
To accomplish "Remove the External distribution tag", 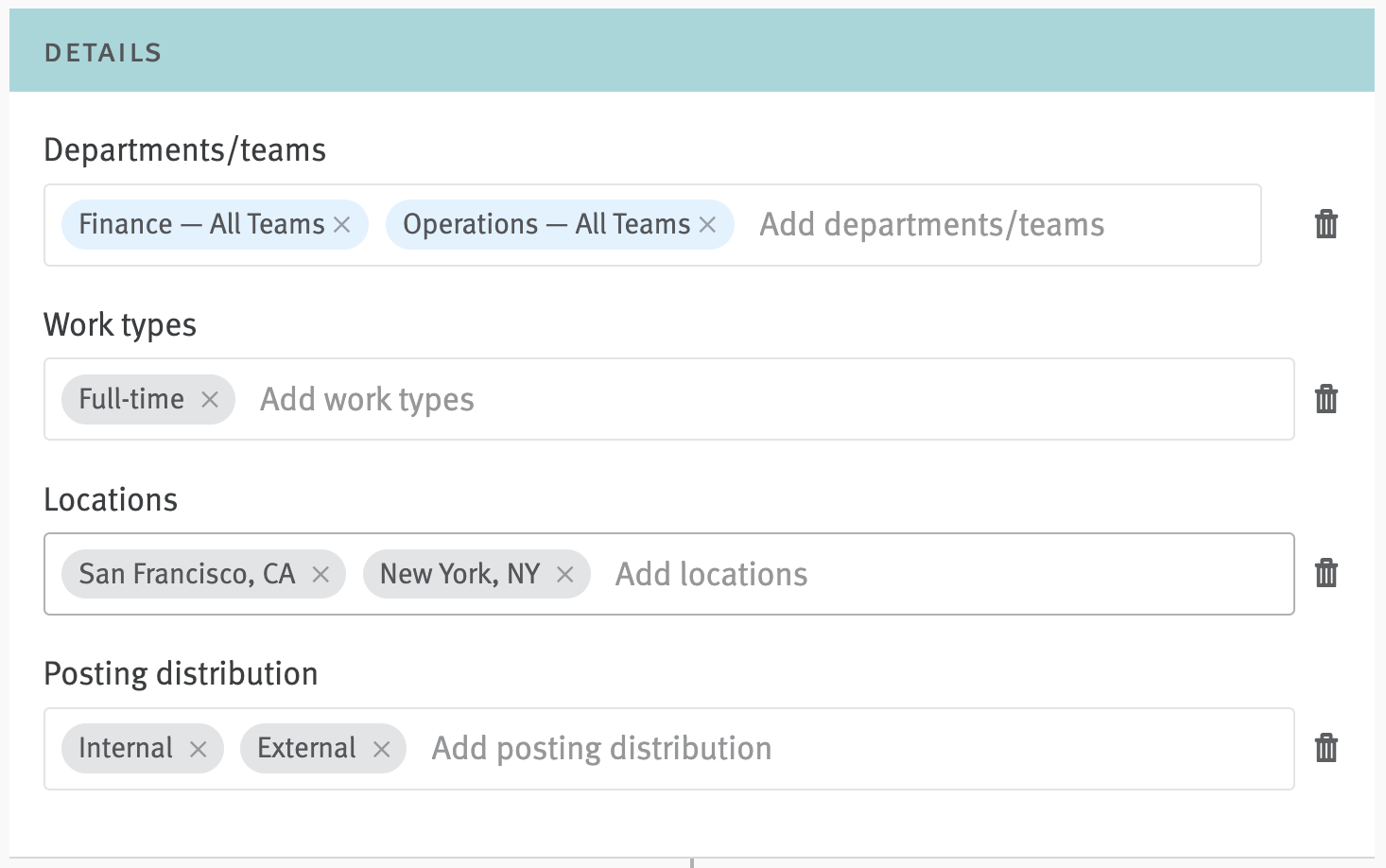I will (382, 750).
